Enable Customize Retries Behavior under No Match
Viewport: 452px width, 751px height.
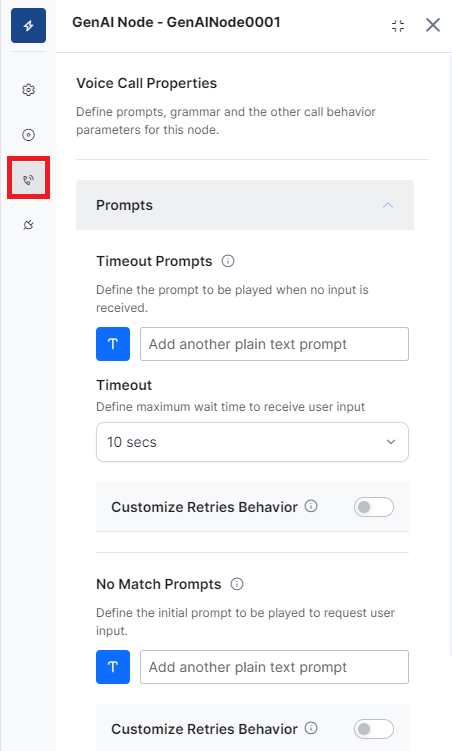pyautogui.click(x=373, y=729)
